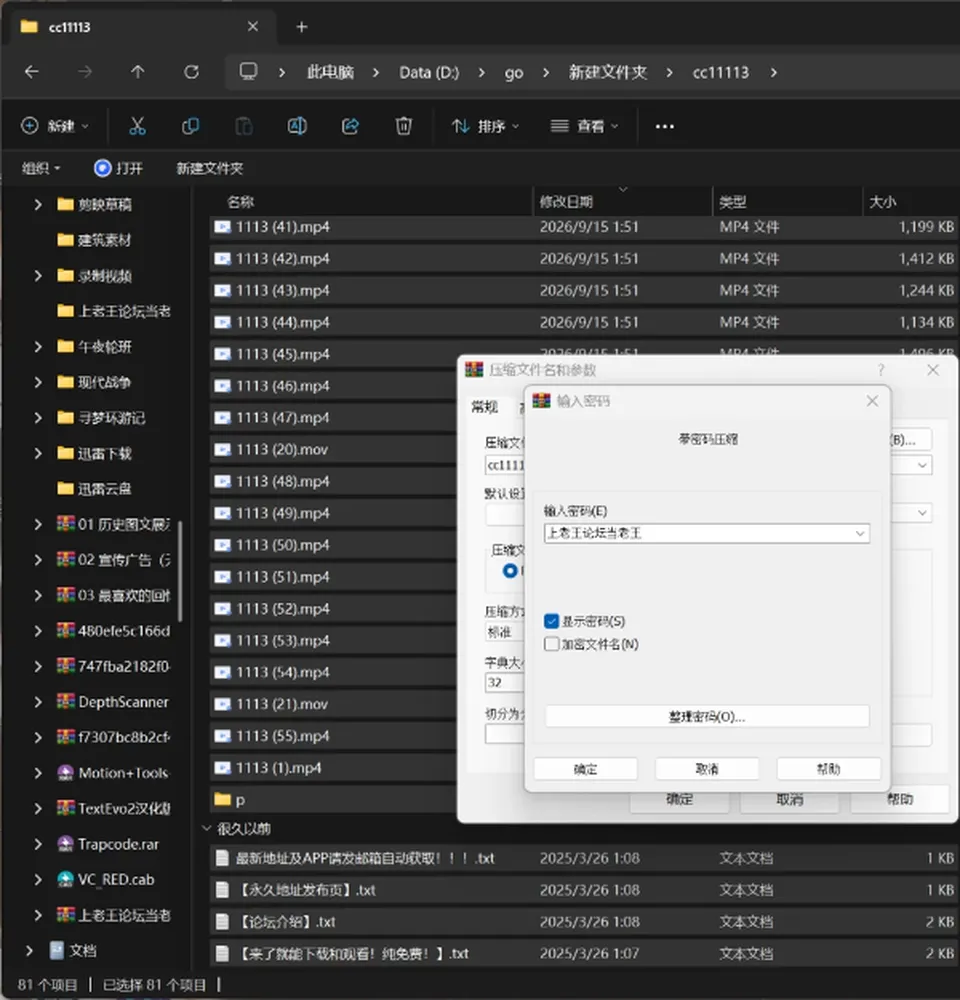Open the password entry dropdown arrow
This screenshot has width=960, height=1000.
pyautogui.click(x=860, y=533)
